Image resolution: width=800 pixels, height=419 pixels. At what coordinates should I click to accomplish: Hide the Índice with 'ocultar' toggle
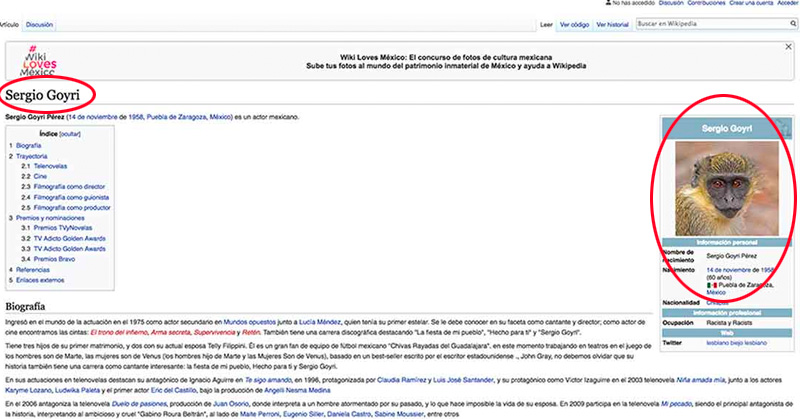coord(70,134)
